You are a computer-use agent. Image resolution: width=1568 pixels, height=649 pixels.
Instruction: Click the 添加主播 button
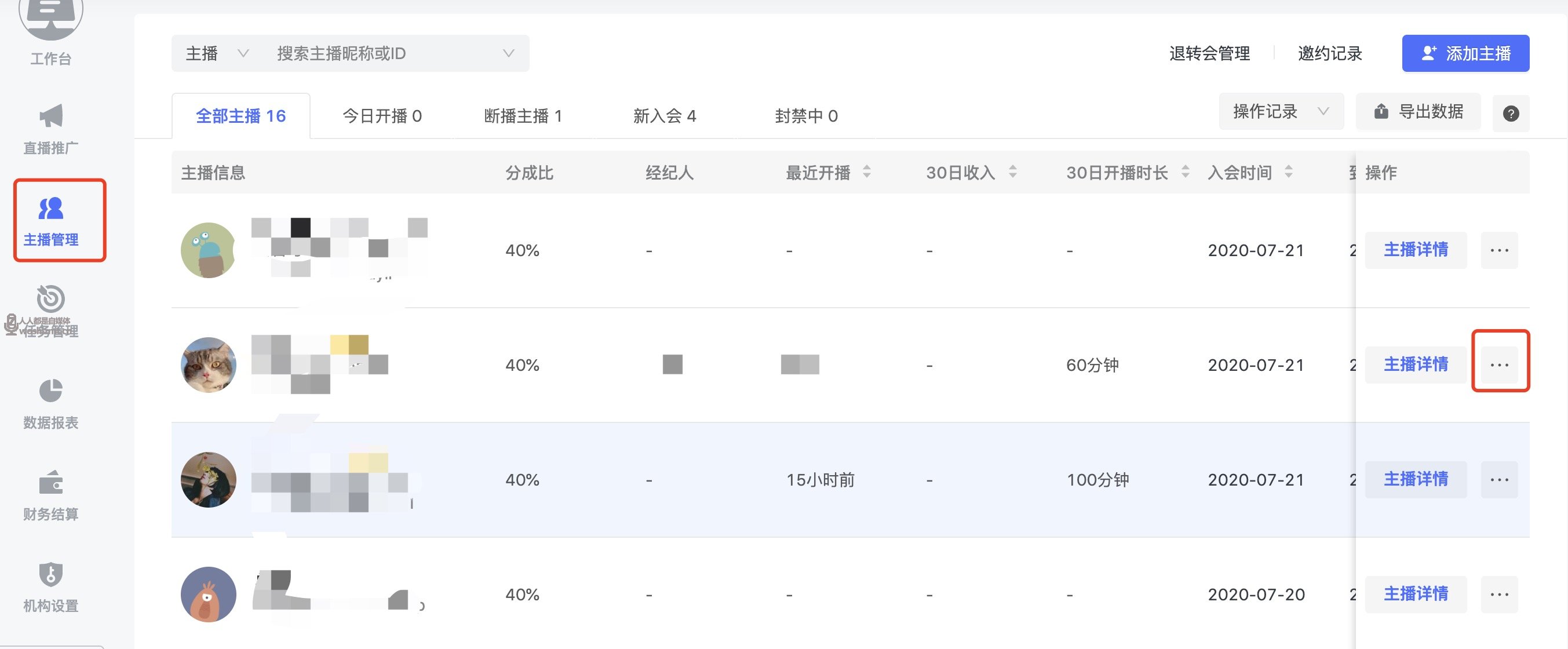[x=1465, y=53]
